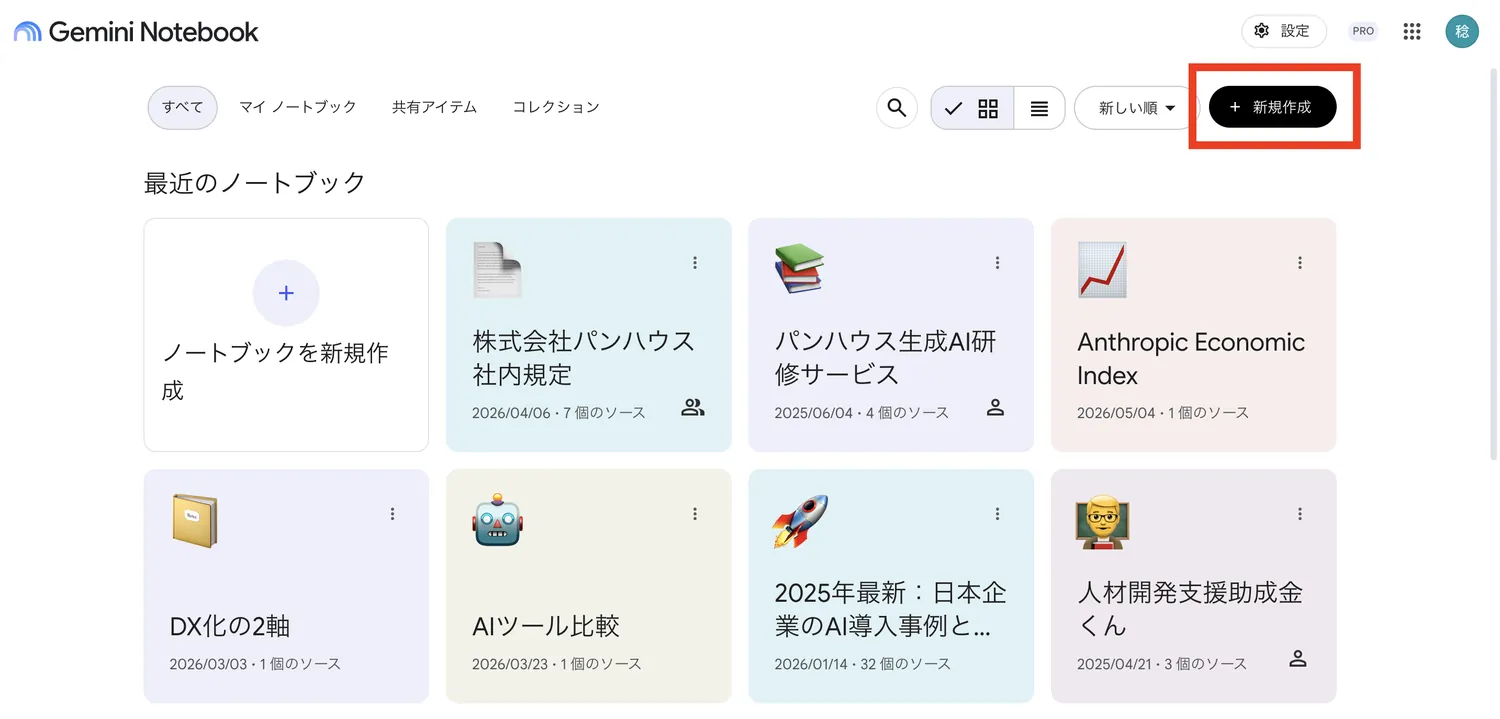This screenshot has width=1500, height=719.
Task: Click the teacher icon on 人材開発支援助成金くん
Action: (1102, 522)
